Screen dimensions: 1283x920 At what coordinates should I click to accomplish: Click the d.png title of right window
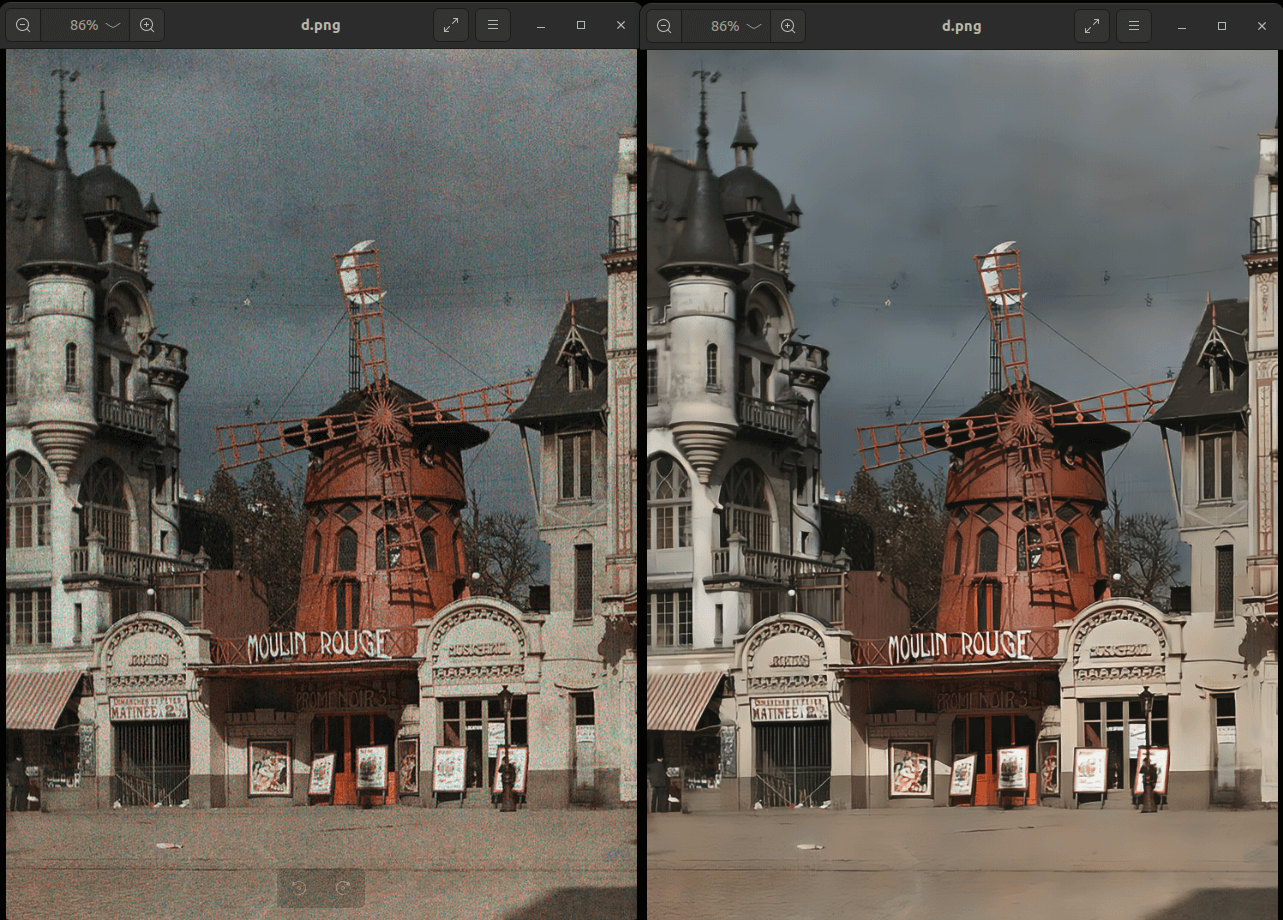[x=962, y=25]
